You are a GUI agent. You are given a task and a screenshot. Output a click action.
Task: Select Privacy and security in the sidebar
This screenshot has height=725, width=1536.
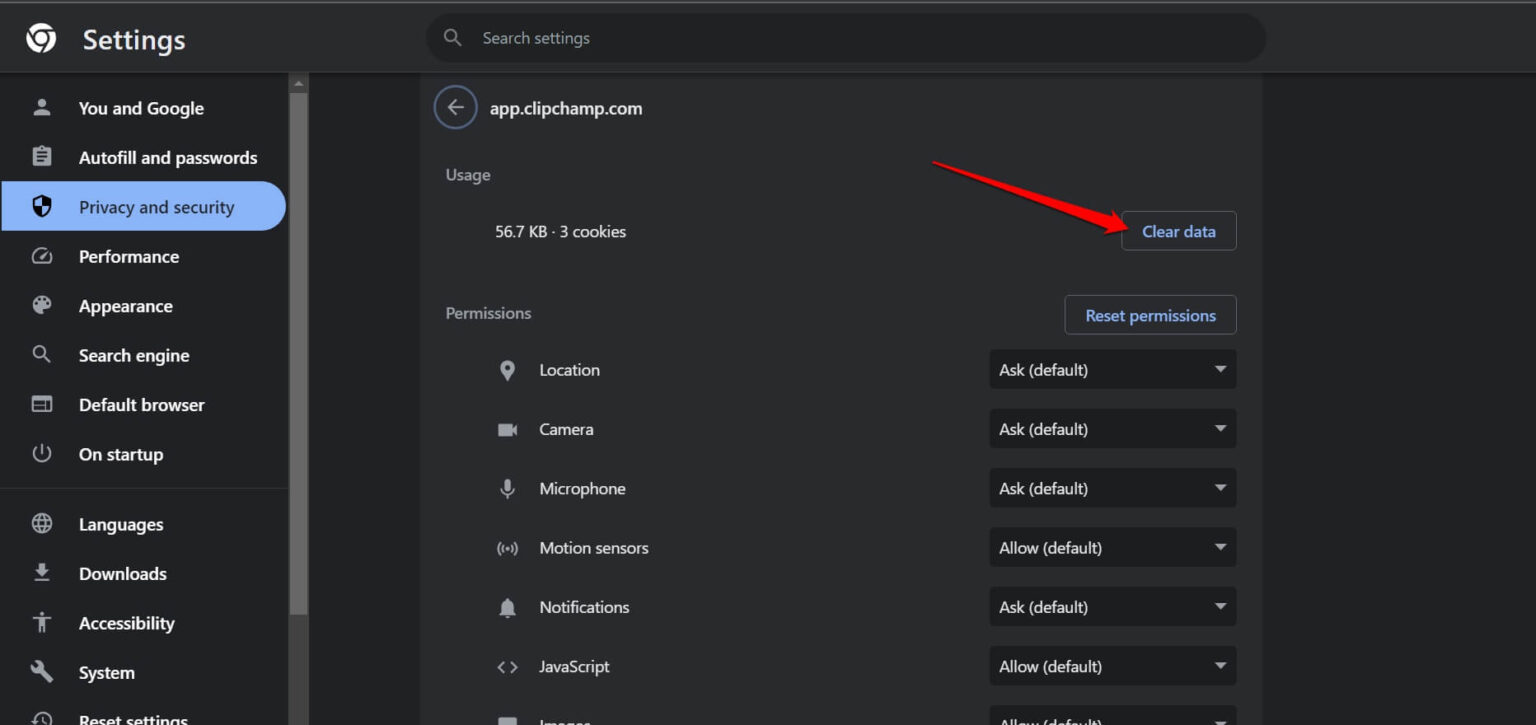point(156,206)
